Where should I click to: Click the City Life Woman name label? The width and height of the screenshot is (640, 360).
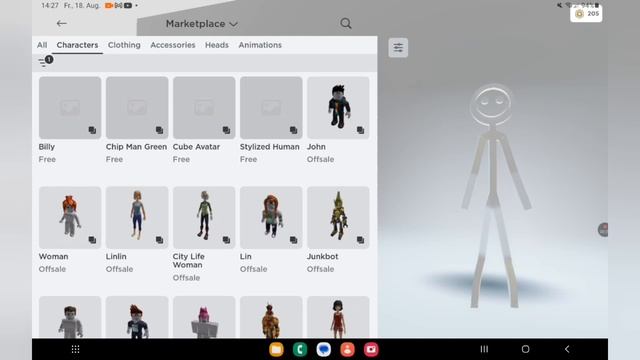point(189,261)
